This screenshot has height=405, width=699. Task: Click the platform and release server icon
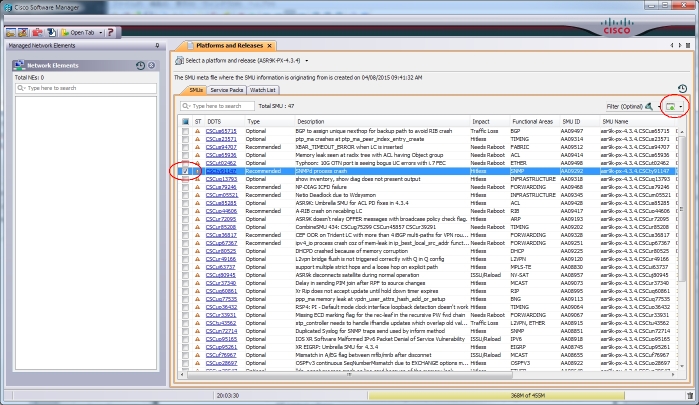pos(179,60)
